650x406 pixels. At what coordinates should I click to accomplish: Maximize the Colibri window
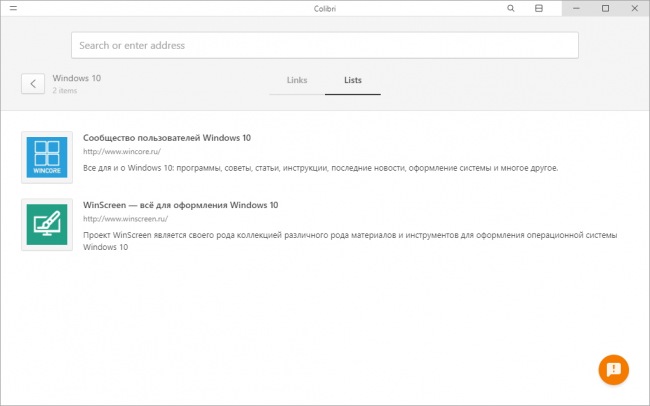(x=605, y=8)
